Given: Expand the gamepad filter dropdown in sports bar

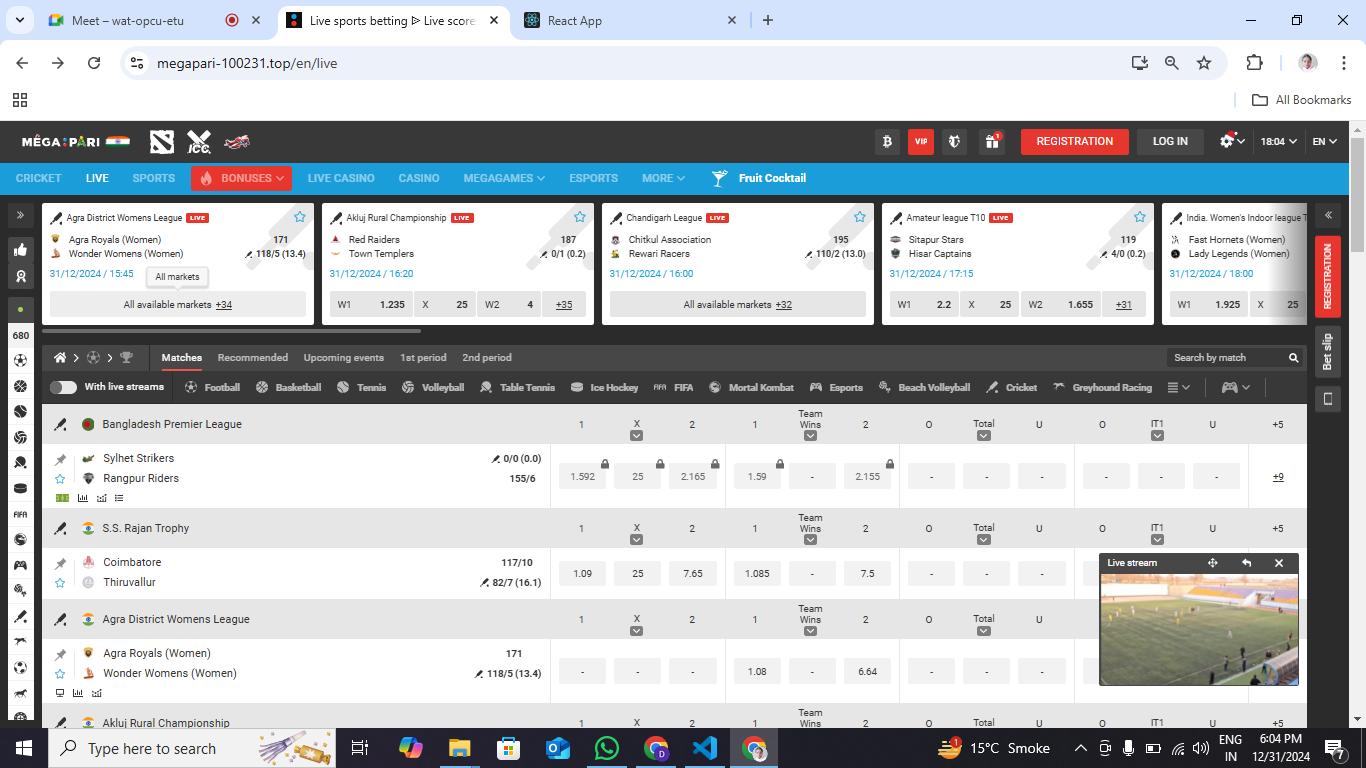Looking at the screenshot, I should pos(1236,387).
